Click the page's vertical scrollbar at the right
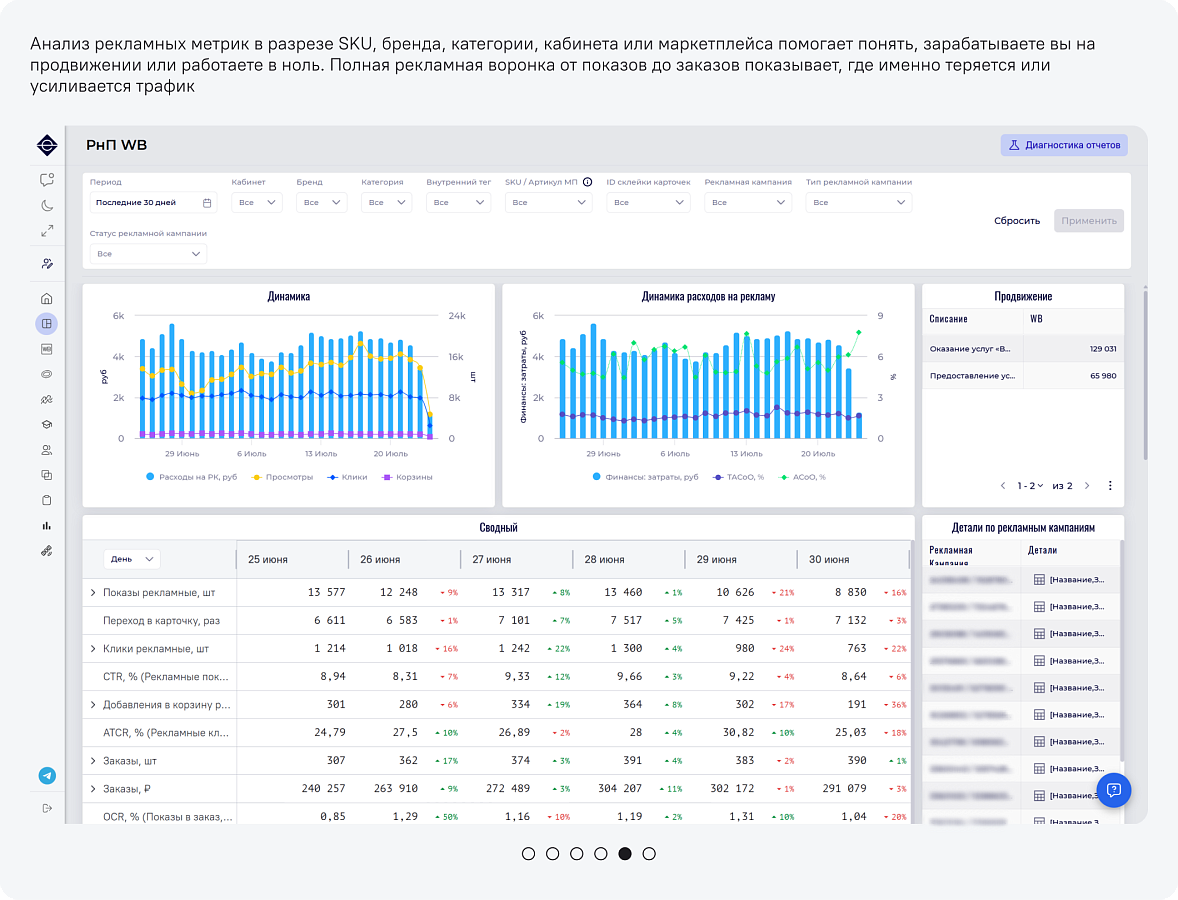 1145,373
